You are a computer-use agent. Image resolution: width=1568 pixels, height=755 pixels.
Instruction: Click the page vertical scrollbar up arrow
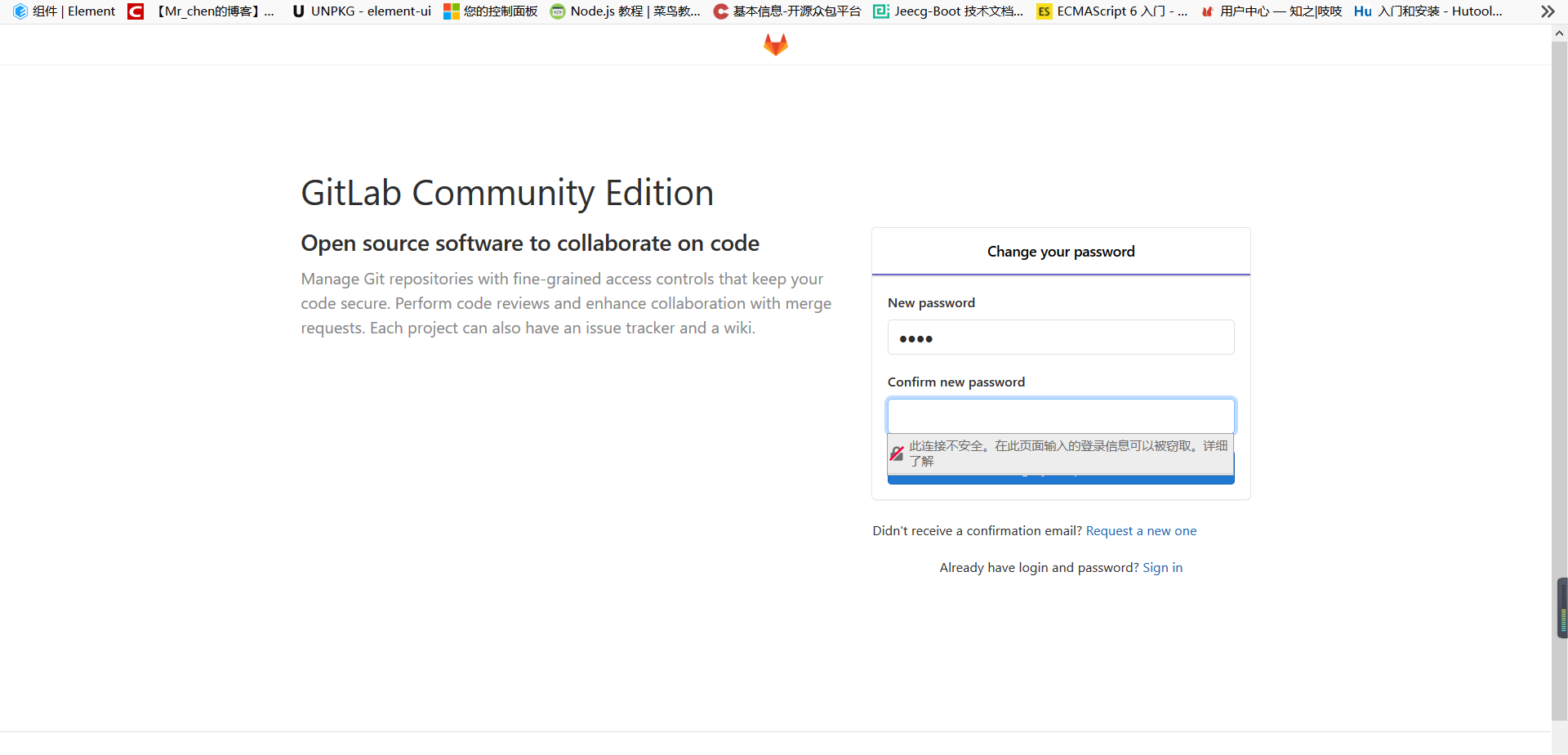click(x=1559, y=34)
